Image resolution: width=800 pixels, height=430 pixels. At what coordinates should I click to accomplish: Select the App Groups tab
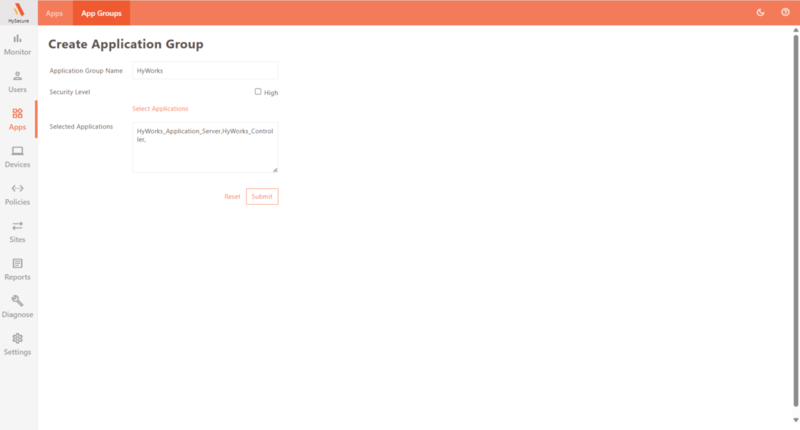(101, 13)
